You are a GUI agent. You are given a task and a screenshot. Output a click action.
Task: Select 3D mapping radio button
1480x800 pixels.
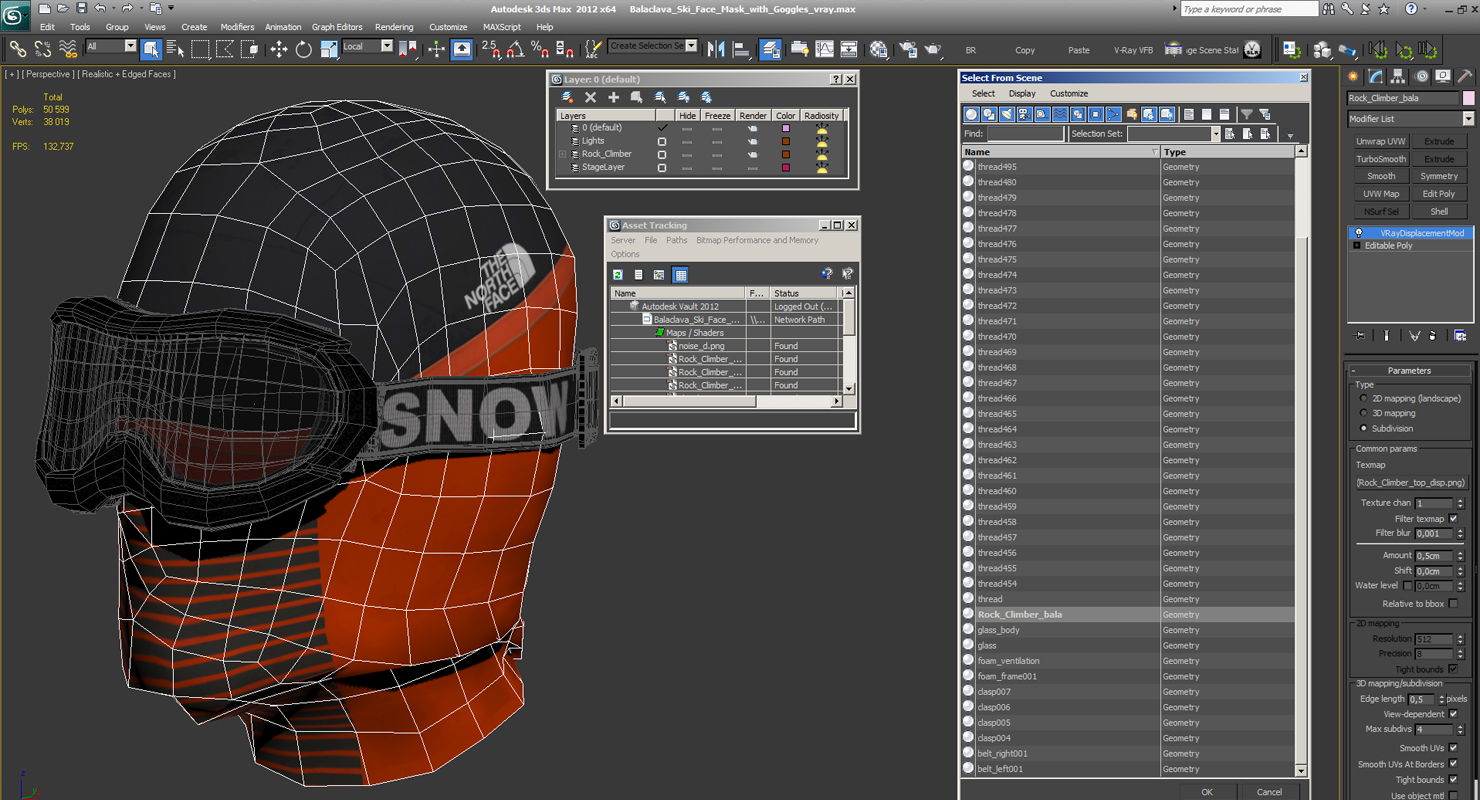(x=1363, y=413)
